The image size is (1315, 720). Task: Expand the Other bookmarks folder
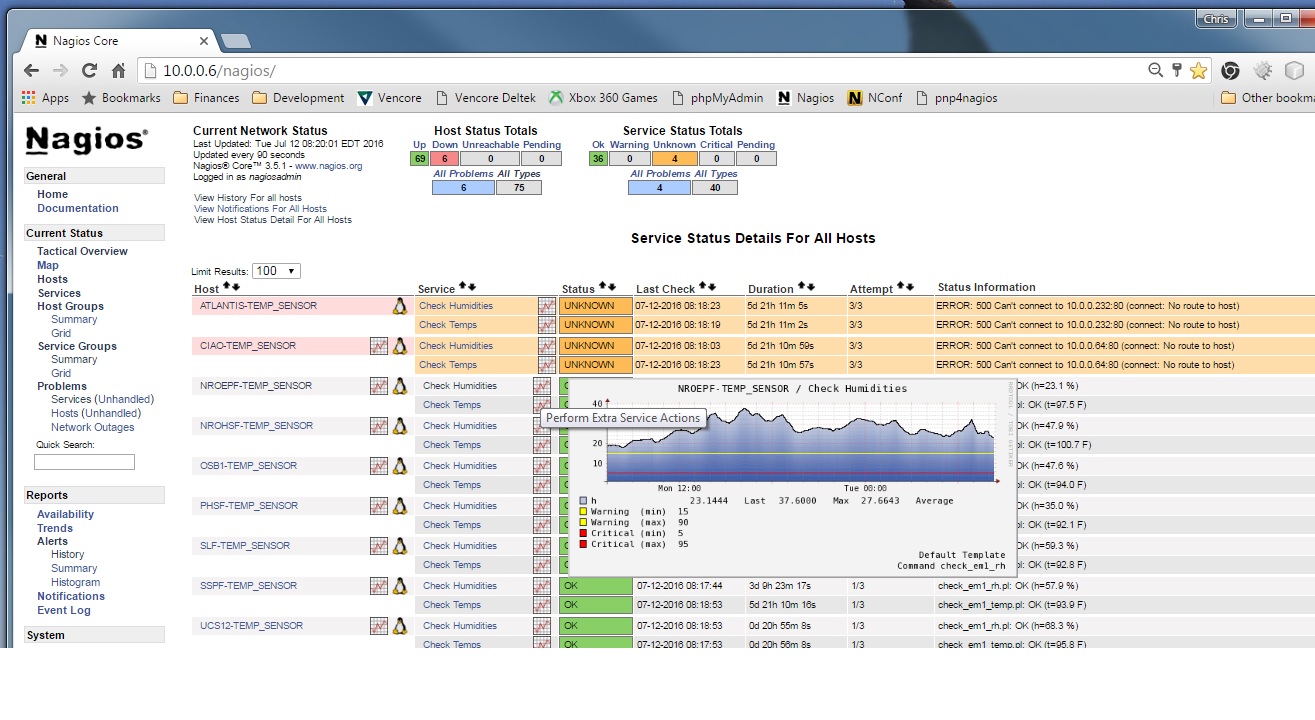click(1266, 98)
